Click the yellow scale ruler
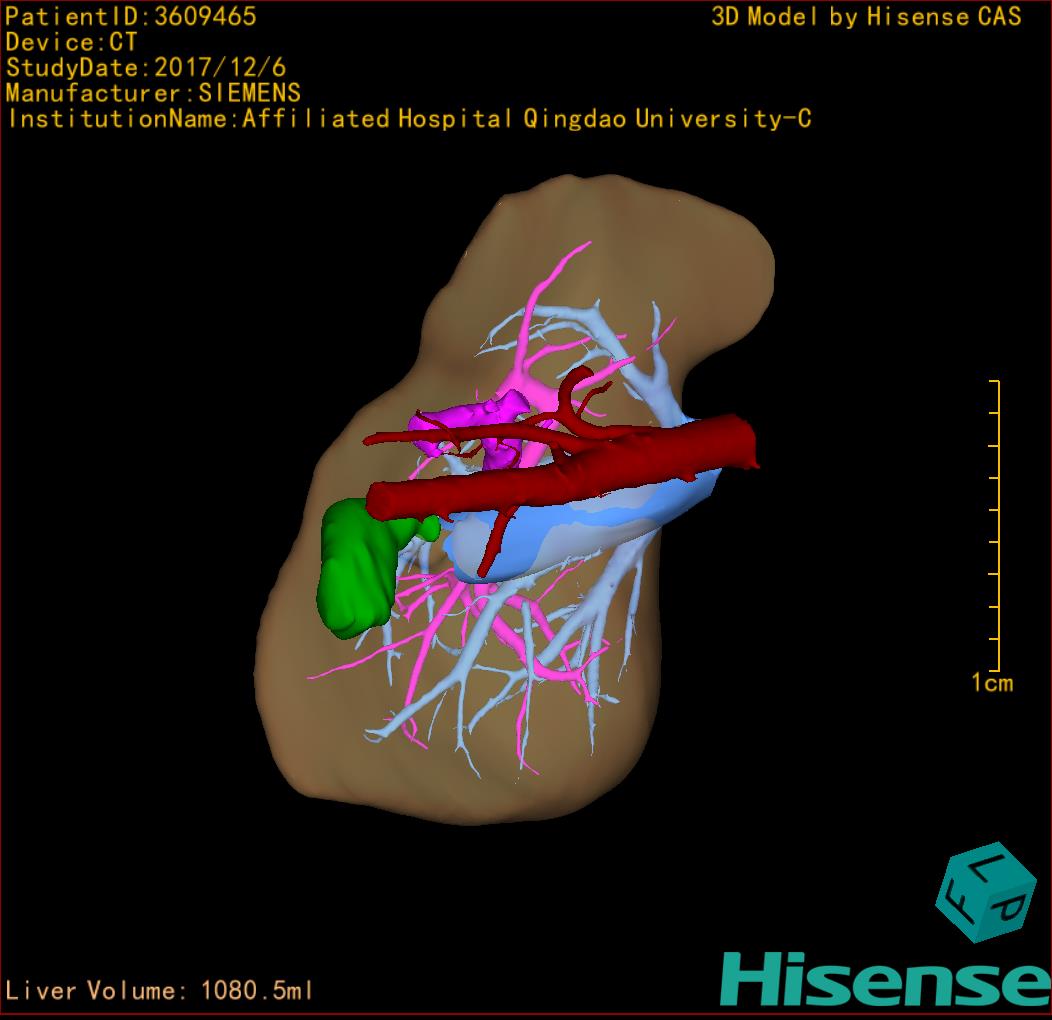The width and height of the screenshot is (1052, 1020). coord(996,525)
